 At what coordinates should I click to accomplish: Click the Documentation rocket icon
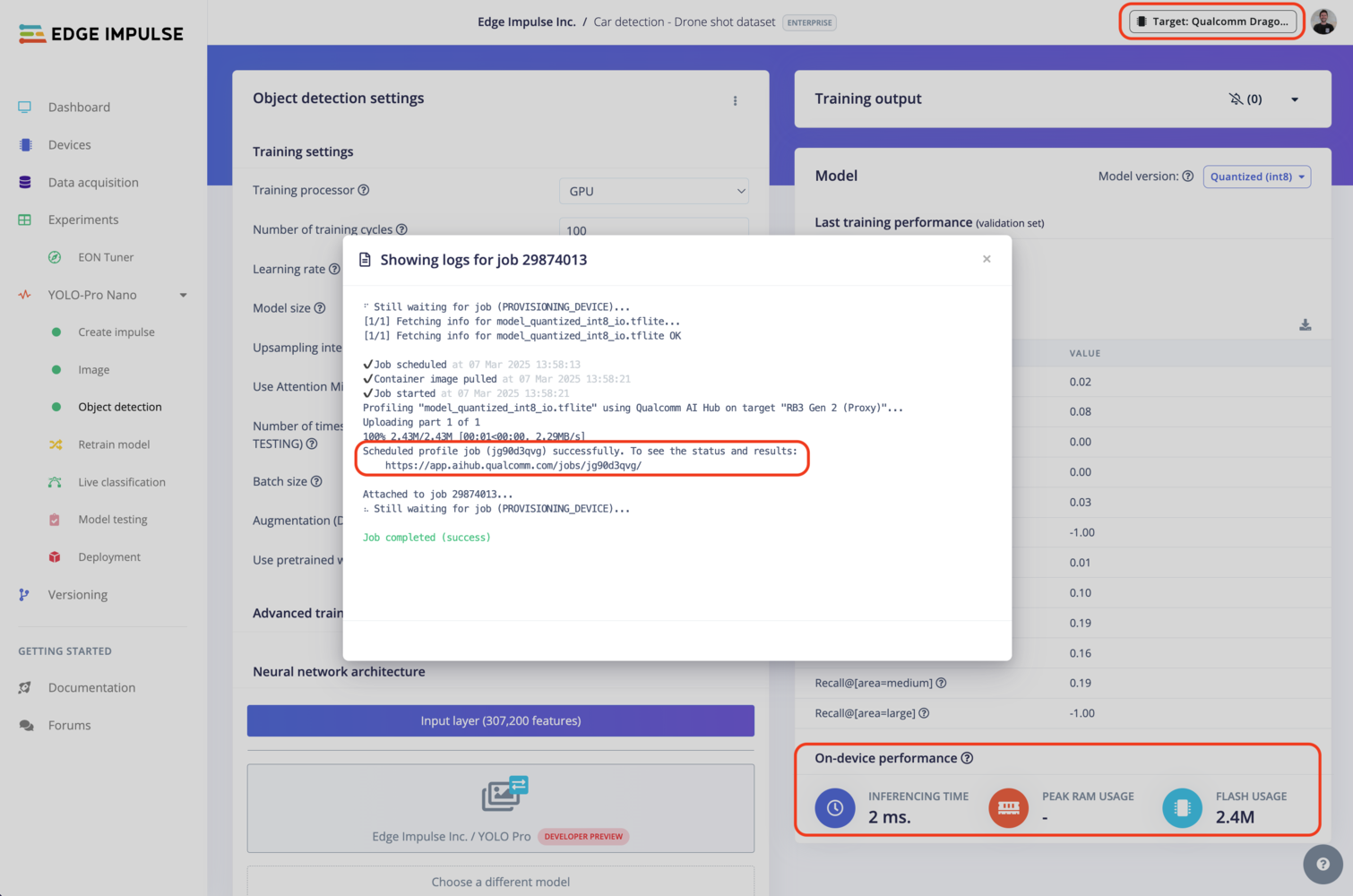(25, 687)
